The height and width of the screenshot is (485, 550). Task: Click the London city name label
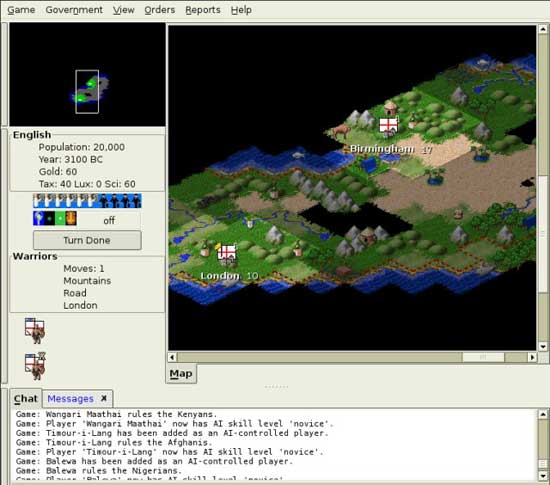tap(220, 276)
